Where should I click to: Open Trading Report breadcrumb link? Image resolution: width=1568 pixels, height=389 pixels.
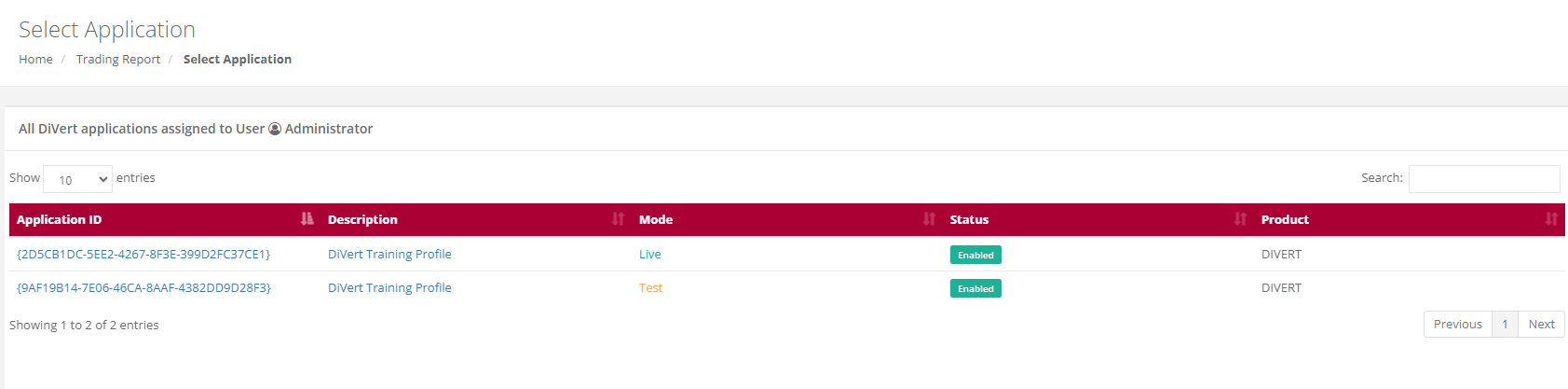coord(118,59)
